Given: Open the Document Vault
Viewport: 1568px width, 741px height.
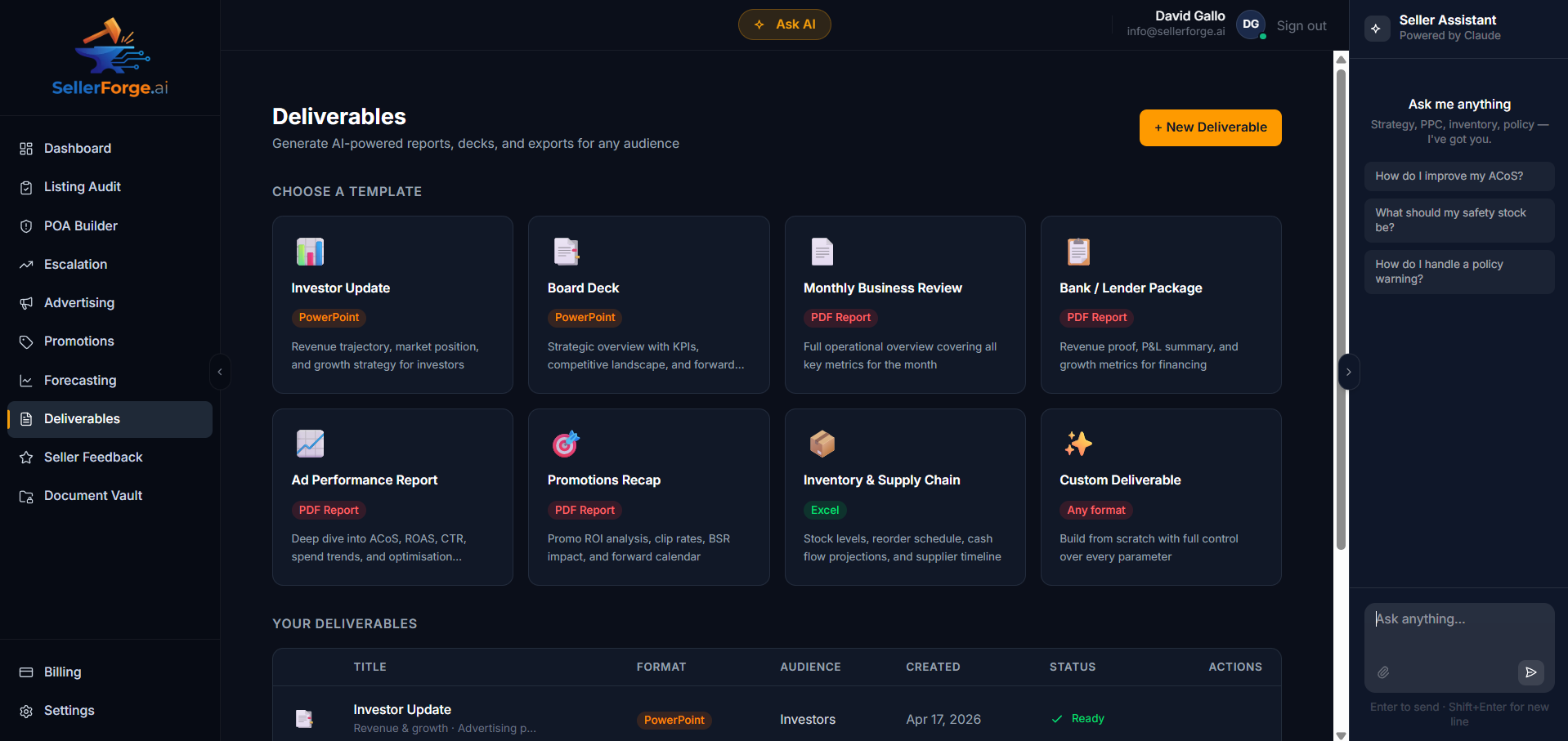Looking at the screenshot, I should (x=93, y=495).
